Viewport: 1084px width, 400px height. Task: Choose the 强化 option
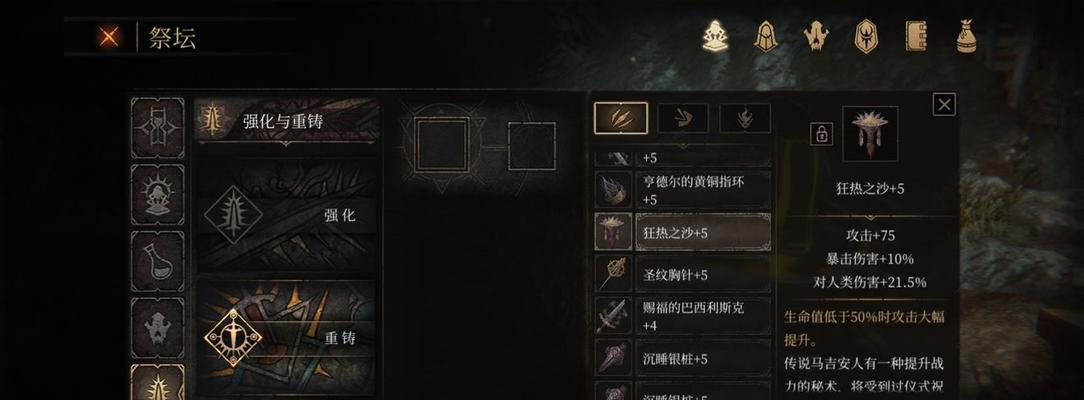point(287,215)
